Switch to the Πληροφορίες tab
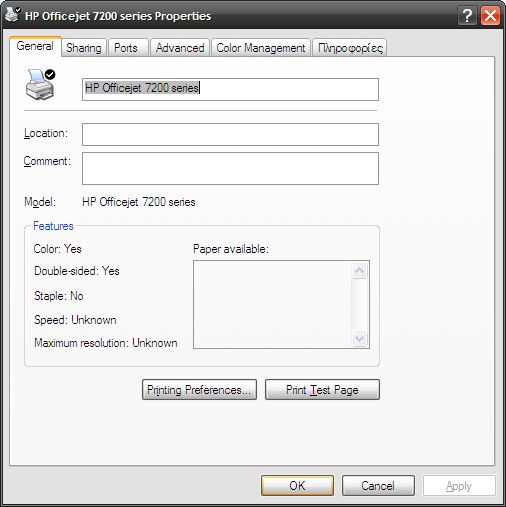The height and width of the screenshot is (507, 506). pos(350,48)
